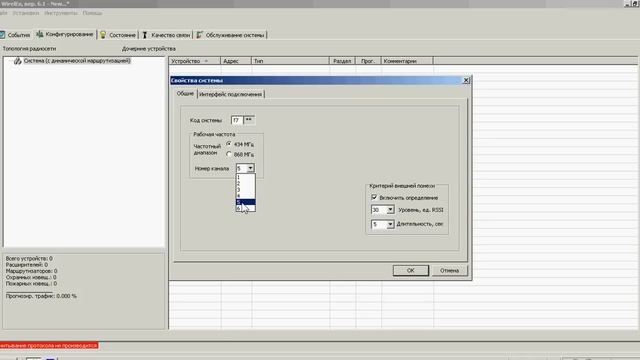This screenshot has width=640, height=360.
Task: Open the Установки menu
Action: point(26,13)
